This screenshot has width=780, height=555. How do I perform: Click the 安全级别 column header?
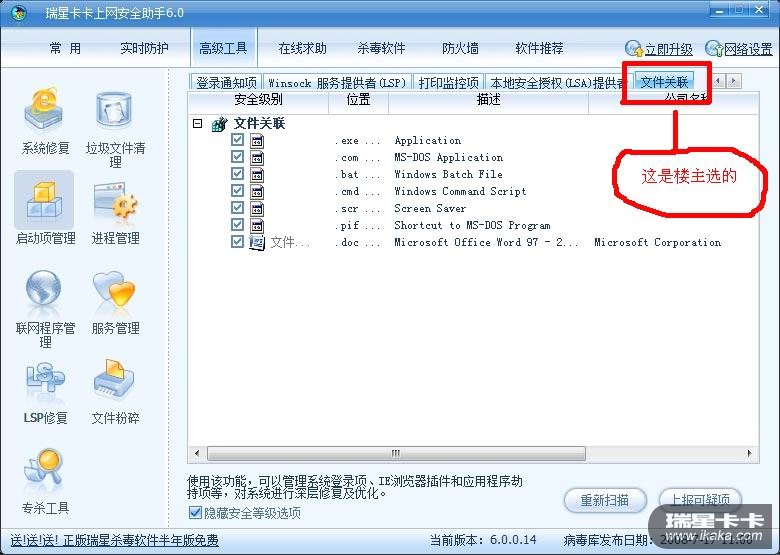(x=258, y=100)
